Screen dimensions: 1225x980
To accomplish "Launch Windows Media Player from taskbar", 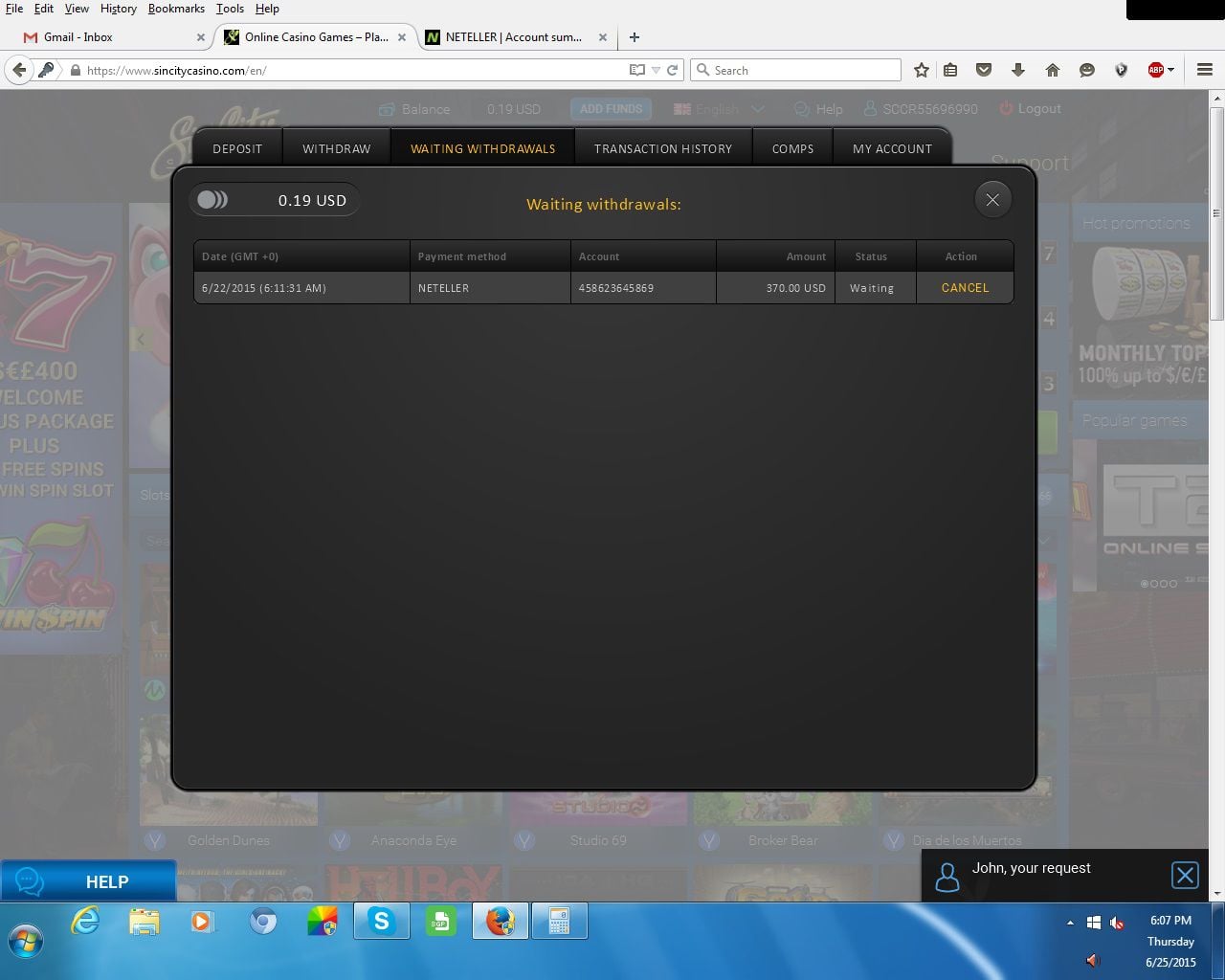I will pos(203,922).
